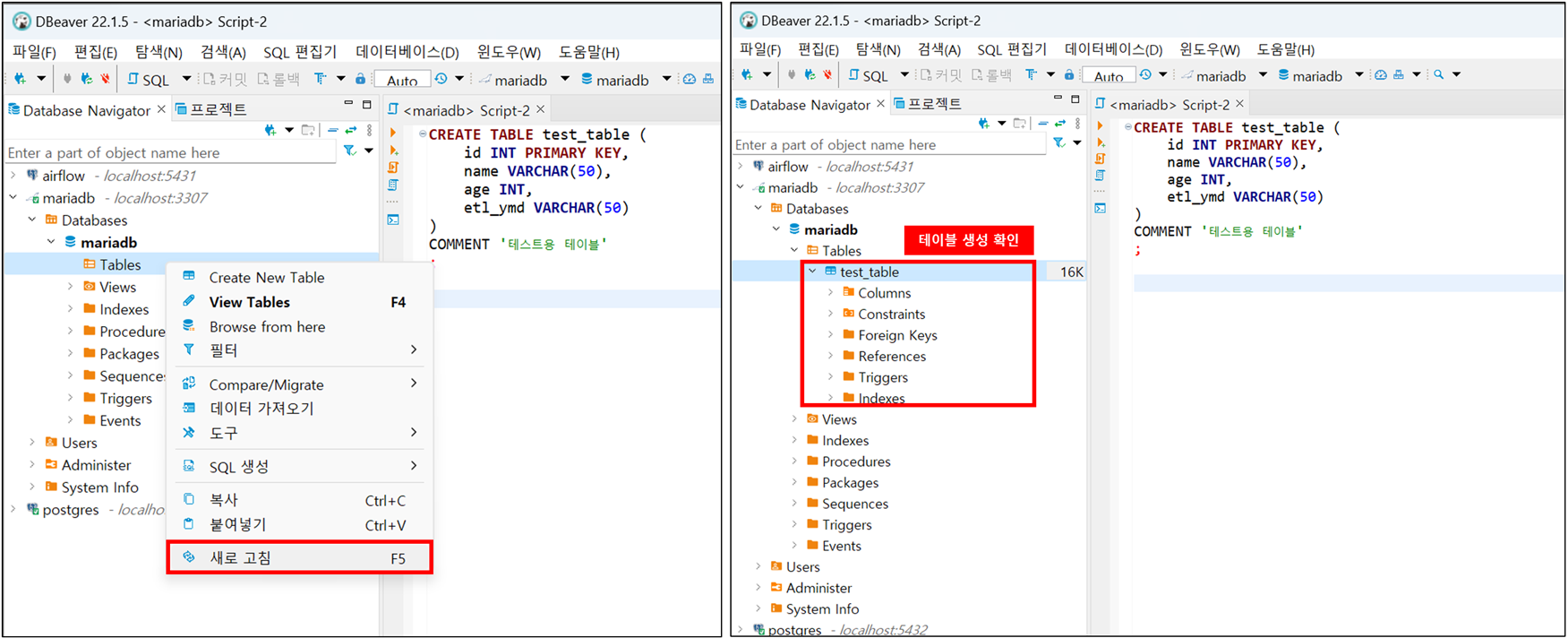Click Execute SQL statement arrow in right window editor
Viewport: 1568px width, 638px height.
pyautogui.click(x=1101, y=125)
